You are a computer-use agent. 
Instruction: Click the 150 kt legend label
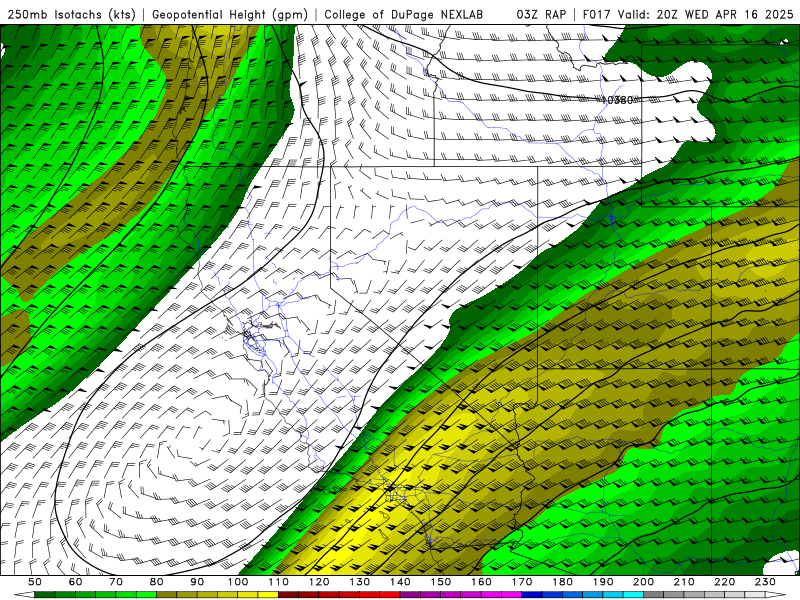coord(441,582)
